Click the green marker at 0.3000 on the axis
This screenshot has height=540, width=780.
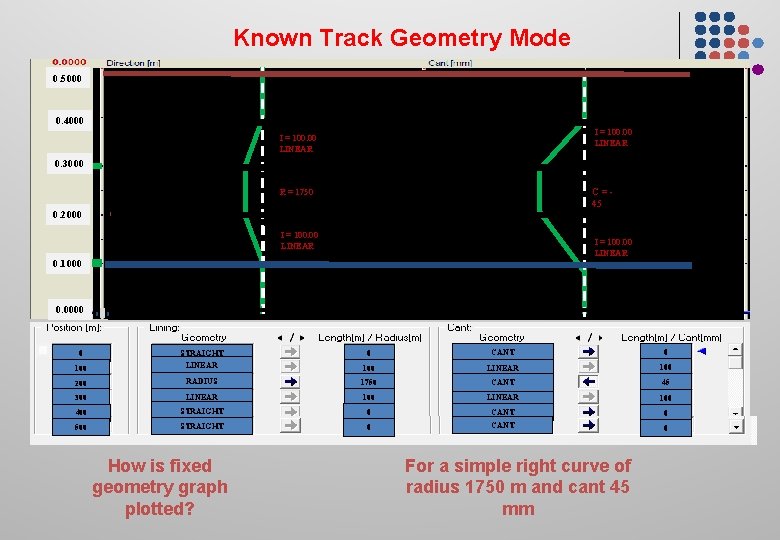(x=98, y=166)
